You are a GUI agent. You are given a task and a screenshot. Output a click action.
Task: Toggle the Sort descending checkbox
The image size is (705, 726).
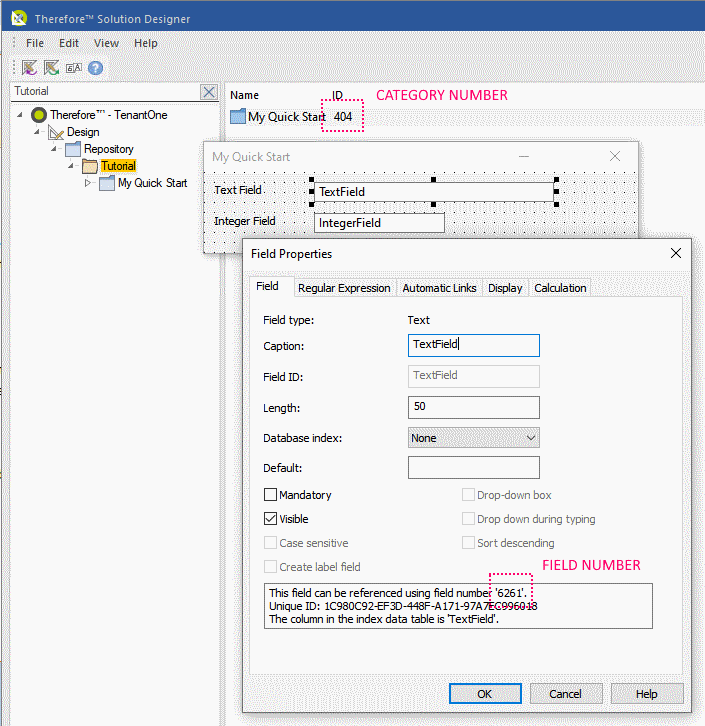468,543
